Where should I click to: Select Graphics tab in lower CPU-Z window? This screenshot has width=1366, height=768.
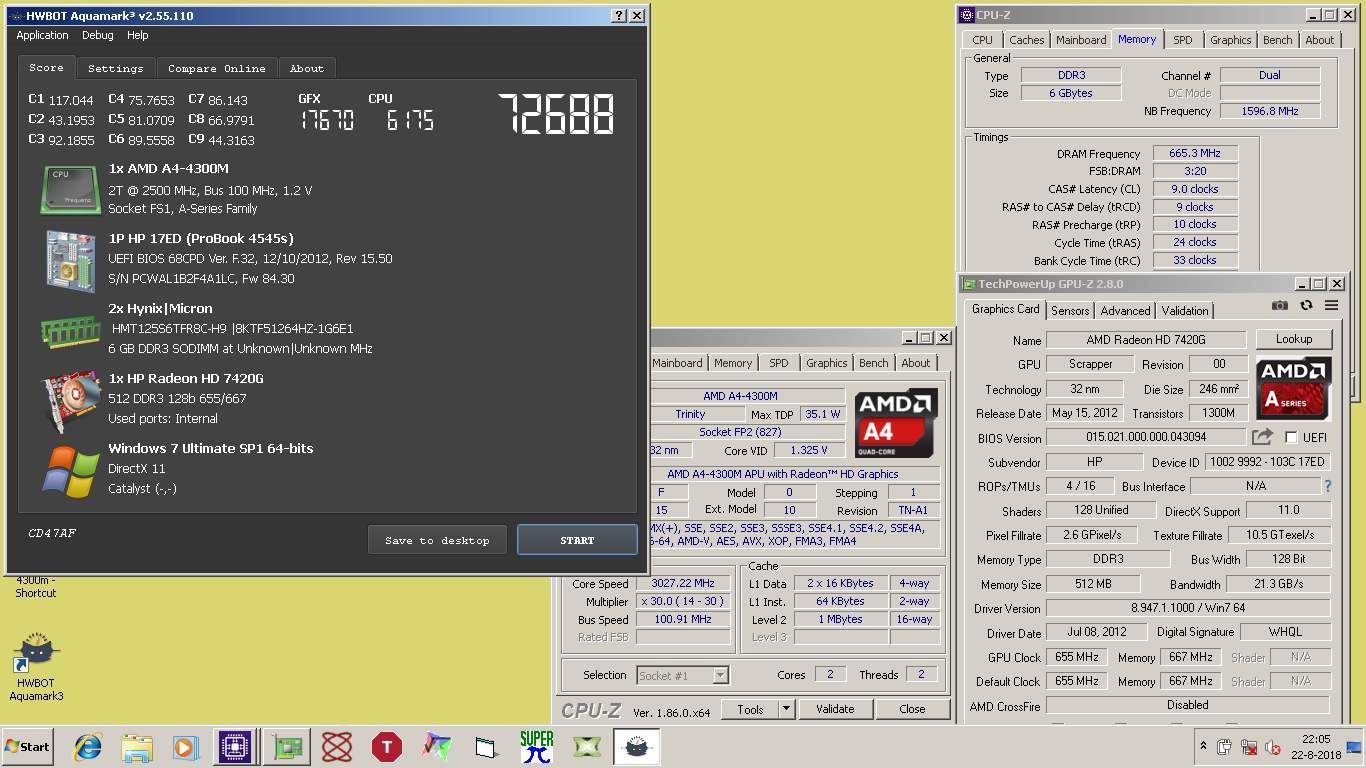[827, 363]
